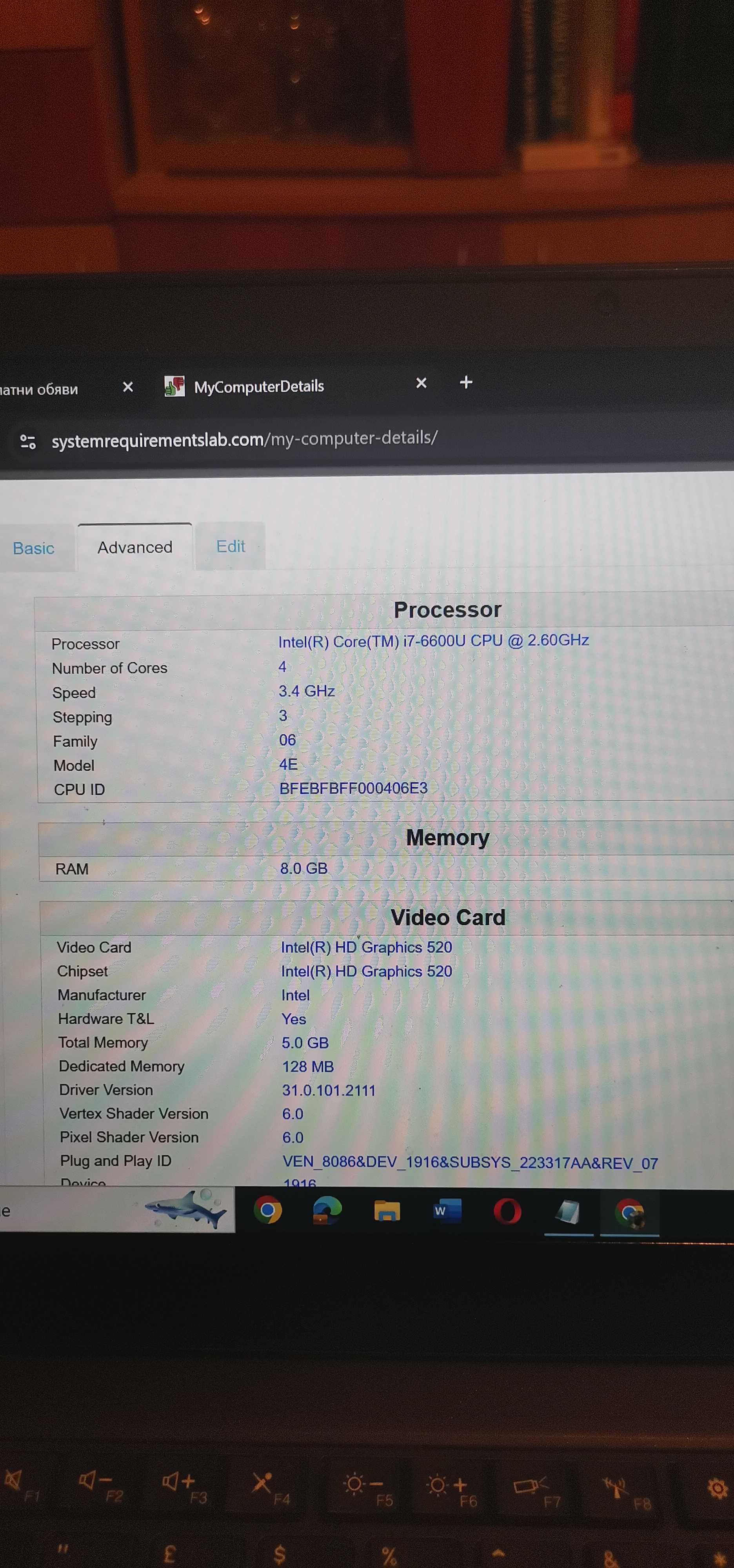
Task: Click the systemrequirementslab.com address bar
Action: tap(245, 439)
